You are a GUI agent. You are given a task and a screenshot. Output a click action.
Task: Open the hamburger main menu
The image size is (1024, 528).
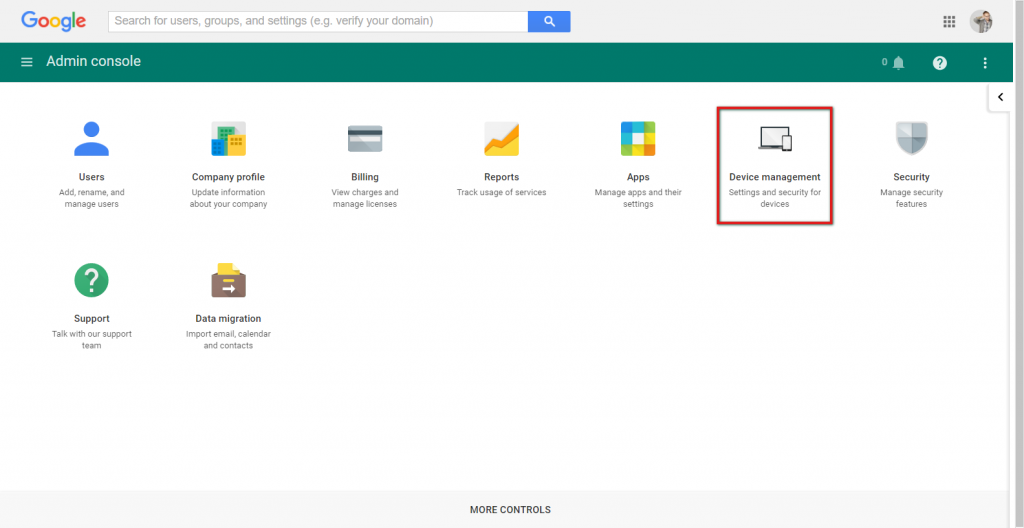[x=27, y=62]
